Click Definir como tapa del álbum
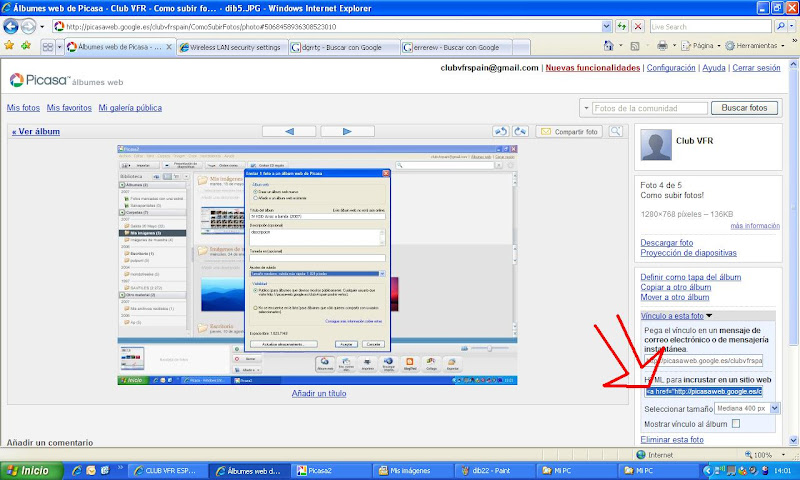The image size is (800, 480). pos(691,277)
